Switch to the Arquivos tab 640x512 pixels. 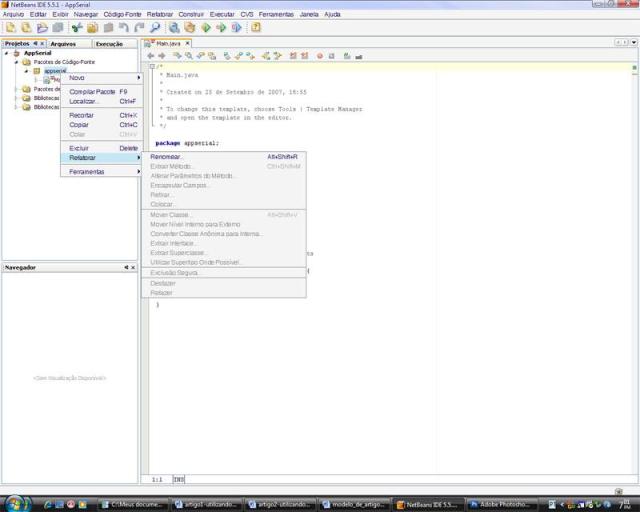point(63,44)
